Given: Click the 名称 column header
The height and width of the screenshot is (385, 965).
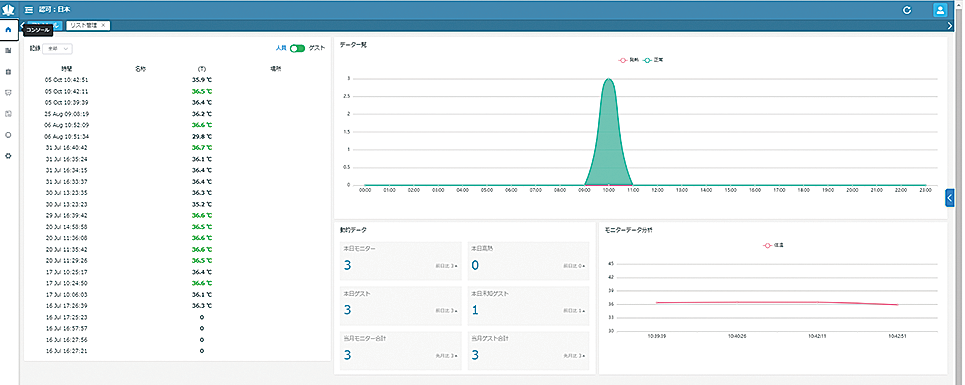Looking at the screenshot, I should coord(140,69).
